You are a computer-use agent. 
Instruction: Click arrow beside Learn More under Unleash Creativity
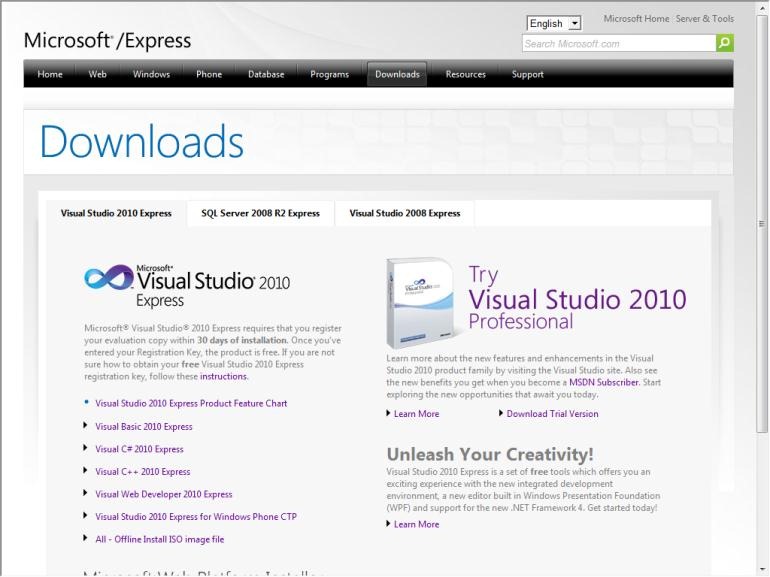pos(388,523)
